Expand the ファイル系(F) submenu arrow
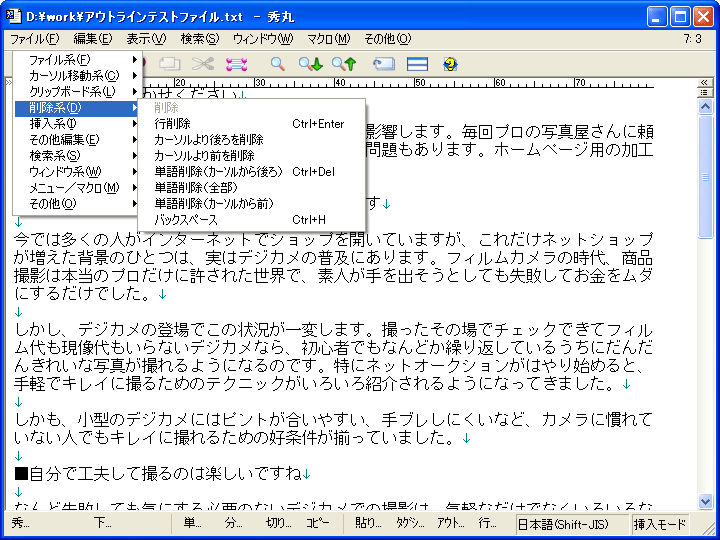Screen dimensions: 720x540 (135, 60)
